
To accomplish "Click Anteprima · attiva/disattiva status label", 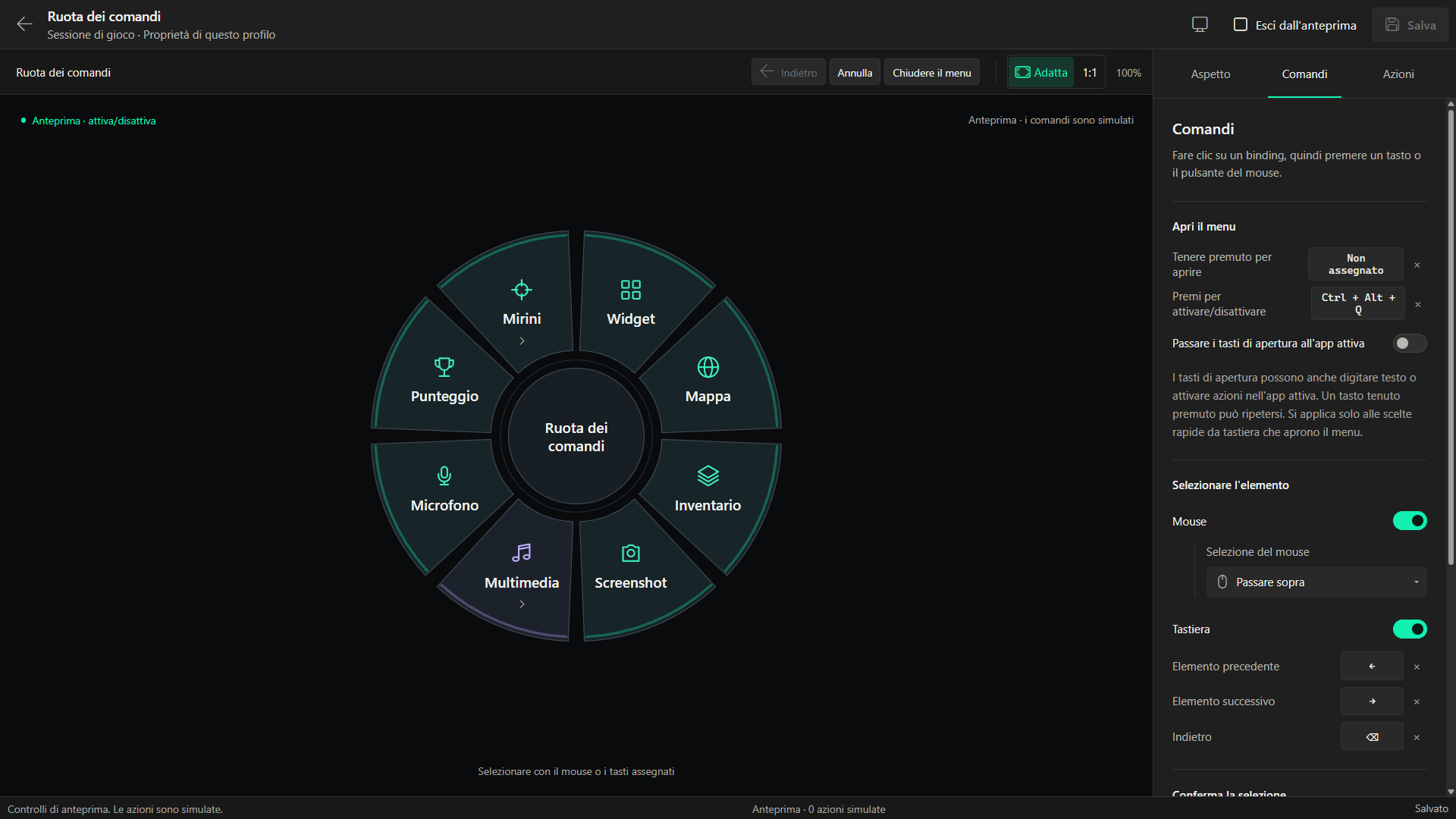I will (94, 121).
